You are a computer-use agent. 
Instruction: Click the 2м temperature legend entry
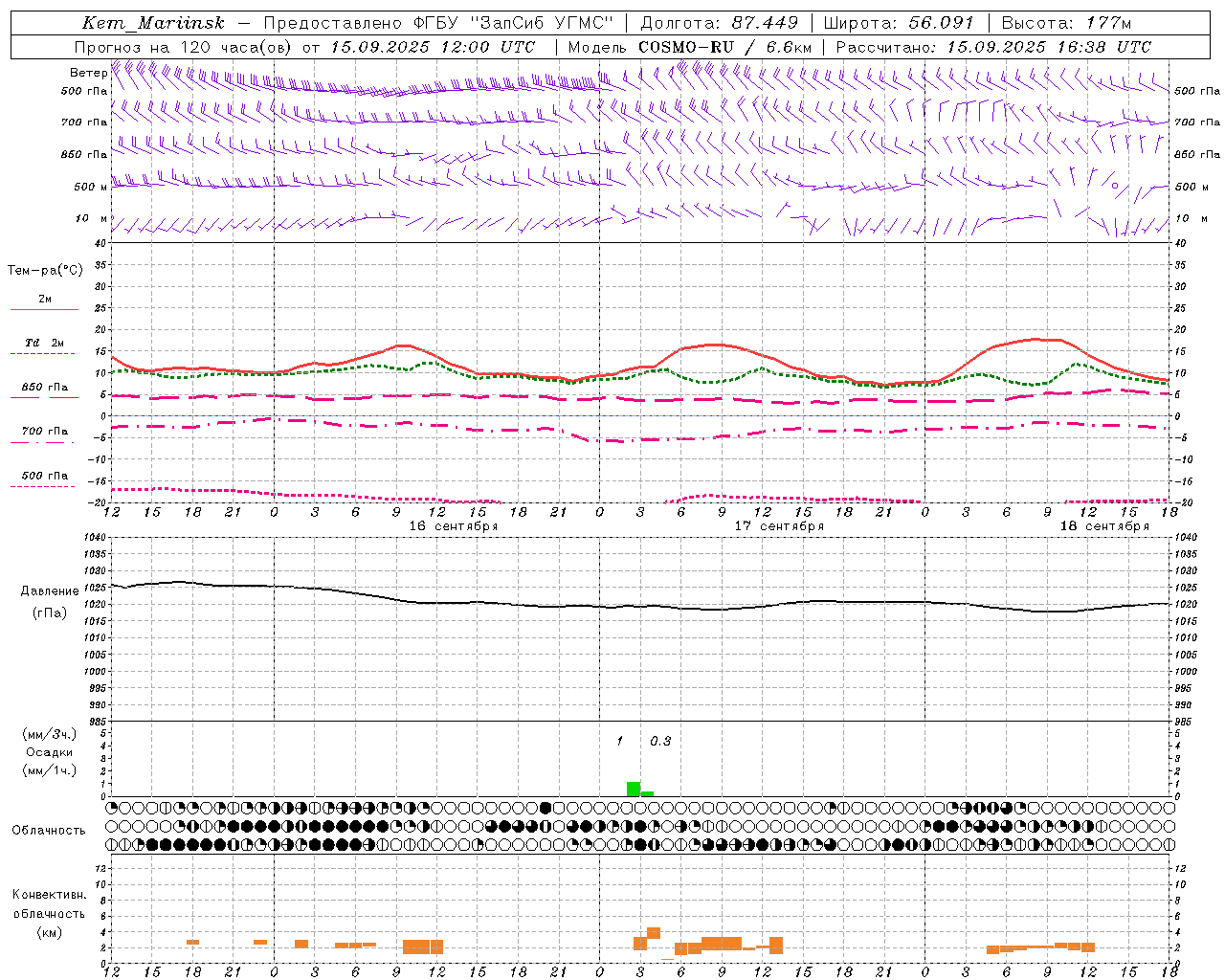point(45,300)
